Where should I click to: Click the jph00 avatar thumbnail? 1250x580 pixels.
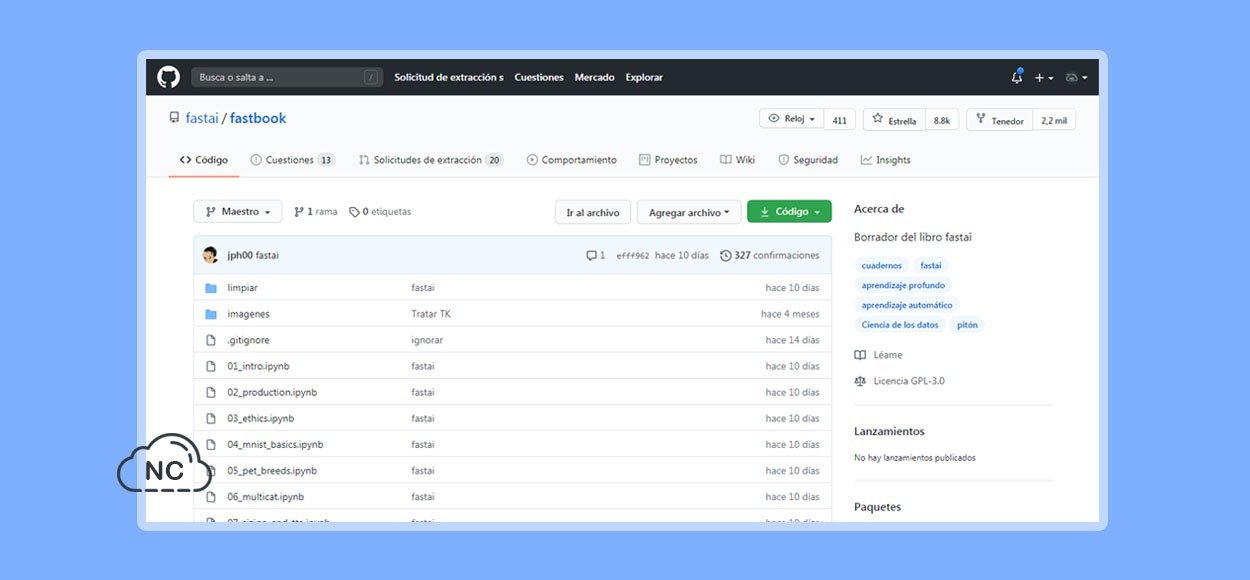click(x=210, y=255)
